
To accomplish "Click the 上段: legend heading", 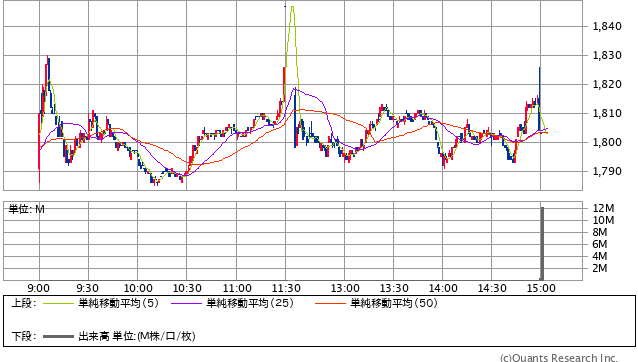I will coord(24,303).
